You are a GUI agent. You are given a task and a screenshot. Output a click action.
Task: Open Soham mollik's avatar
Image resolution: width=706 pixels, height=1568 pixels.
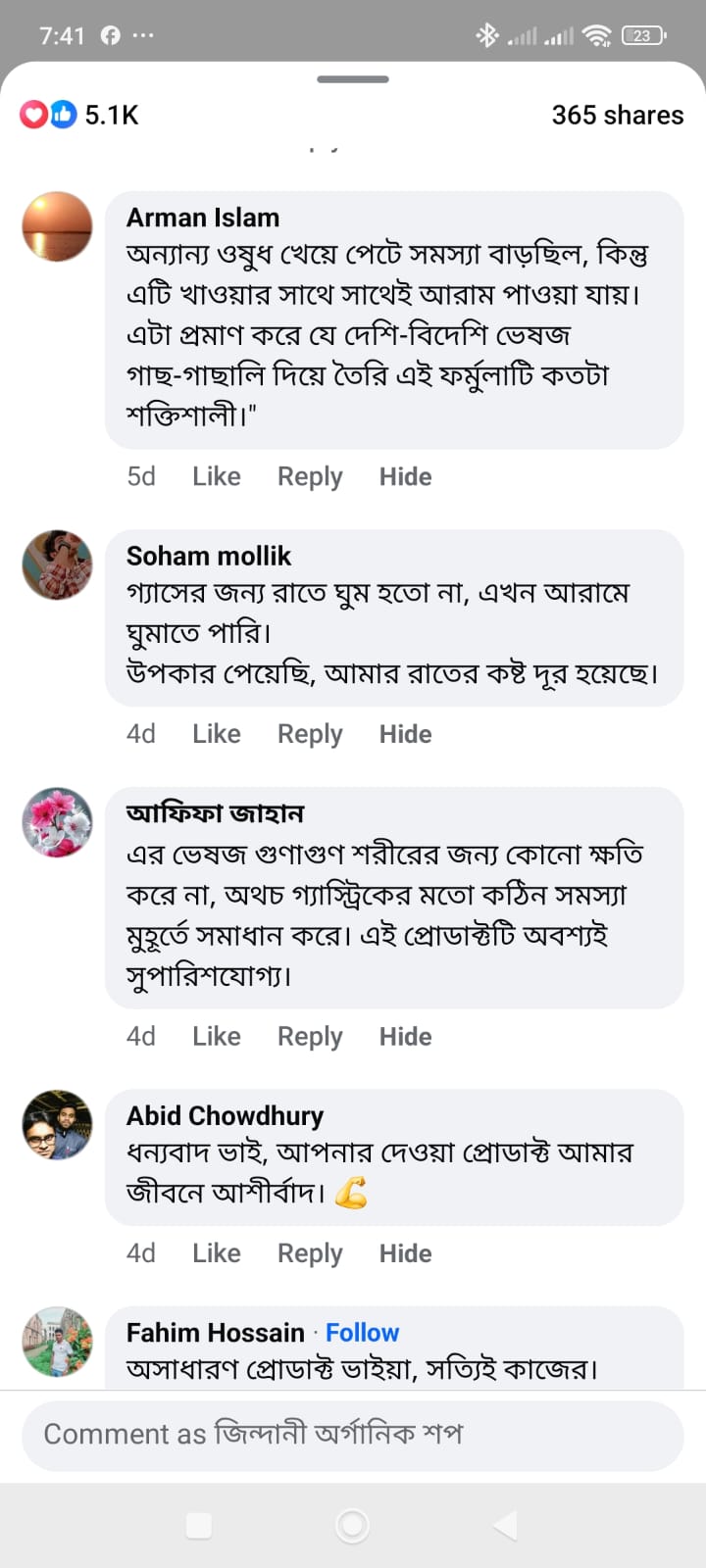point(57,564)
